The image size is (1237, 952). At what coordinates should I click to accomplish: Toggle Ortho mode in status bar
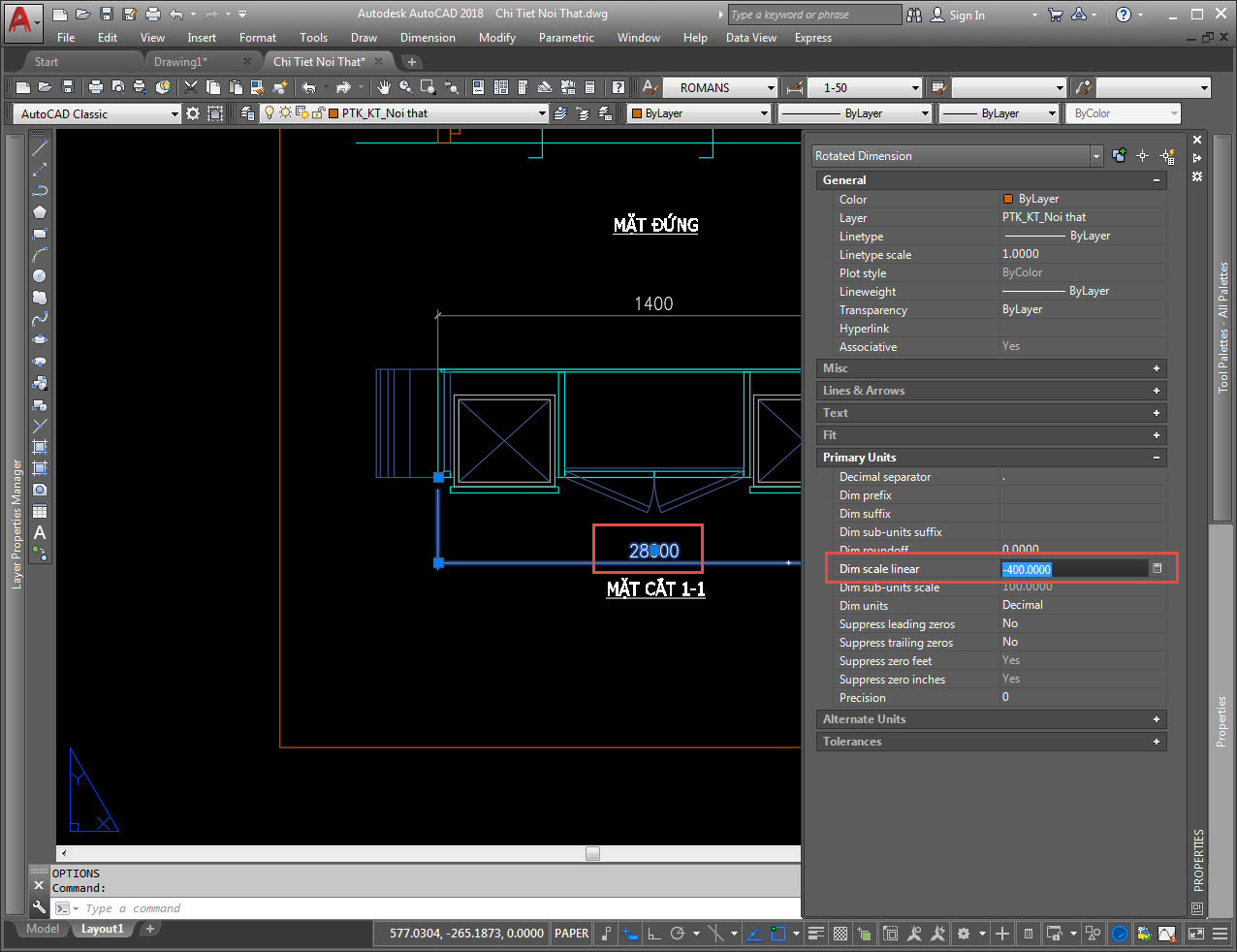(x=654, y=934)
